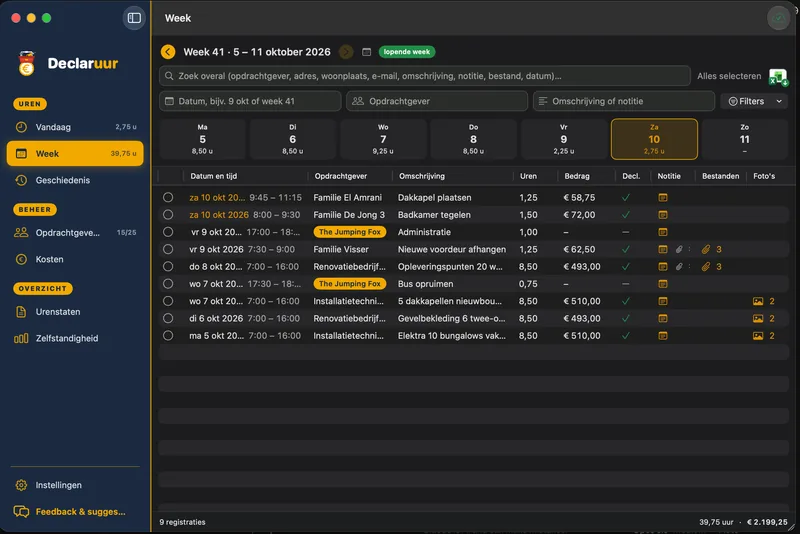Open Vandaag in the sidebar
Viewport: 800px width, 534px height.
click(x=75, y=127)
